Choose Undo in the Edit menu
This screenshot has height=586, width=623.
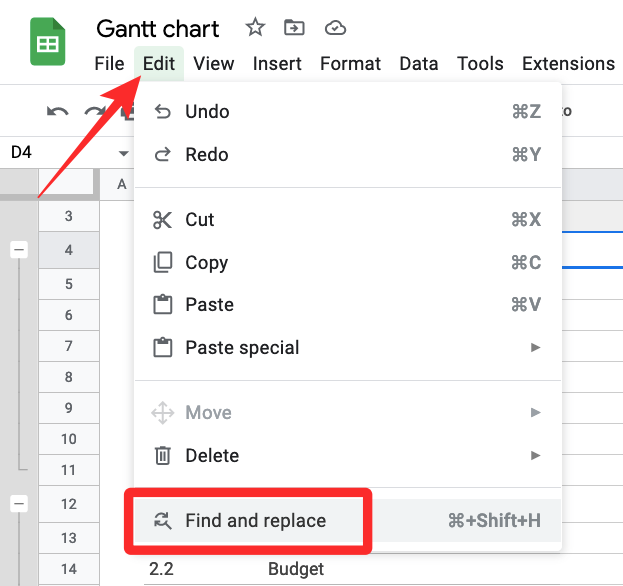348,112
